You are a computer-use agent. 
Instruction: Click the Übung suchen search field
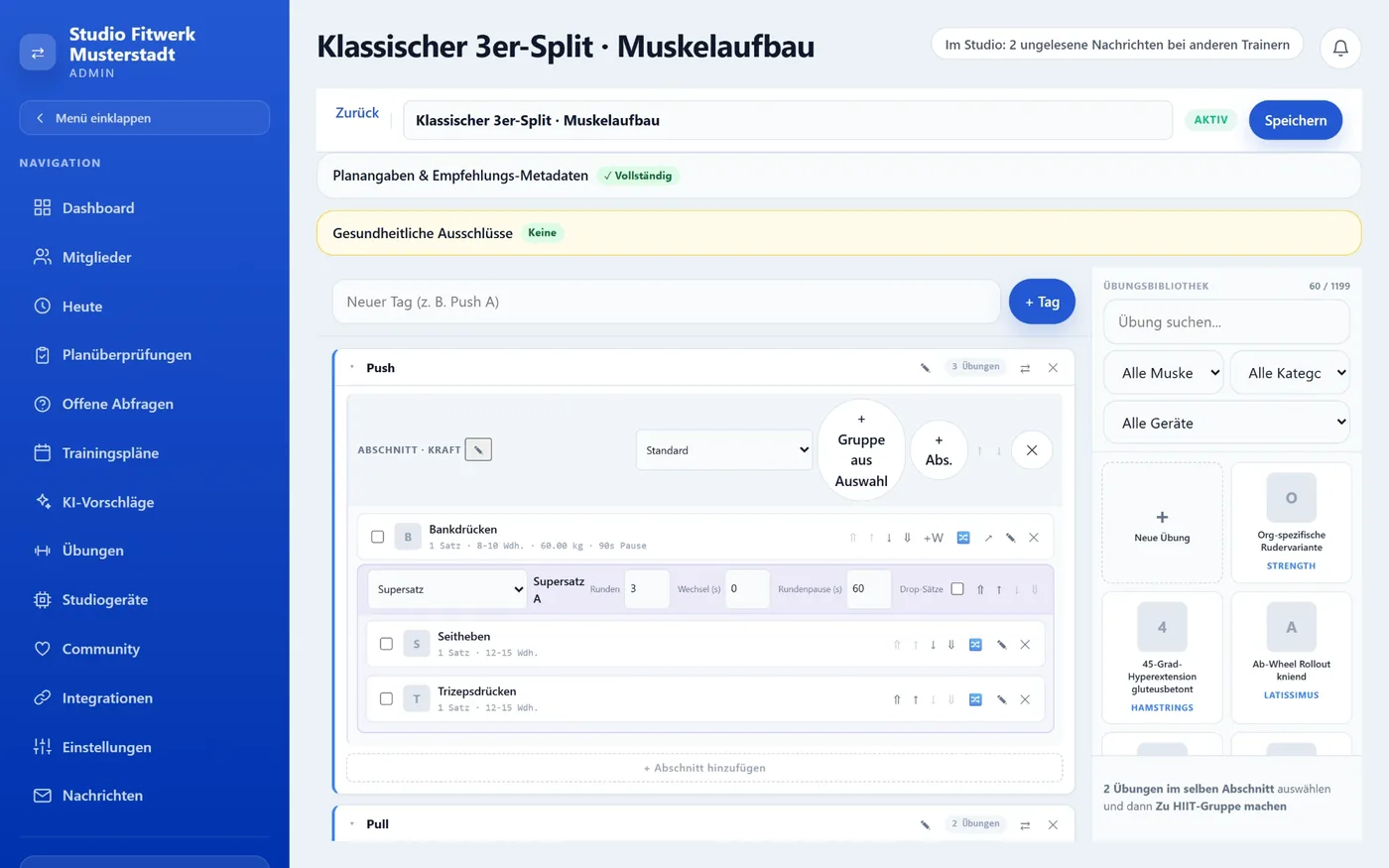(x=1227, y=322)
